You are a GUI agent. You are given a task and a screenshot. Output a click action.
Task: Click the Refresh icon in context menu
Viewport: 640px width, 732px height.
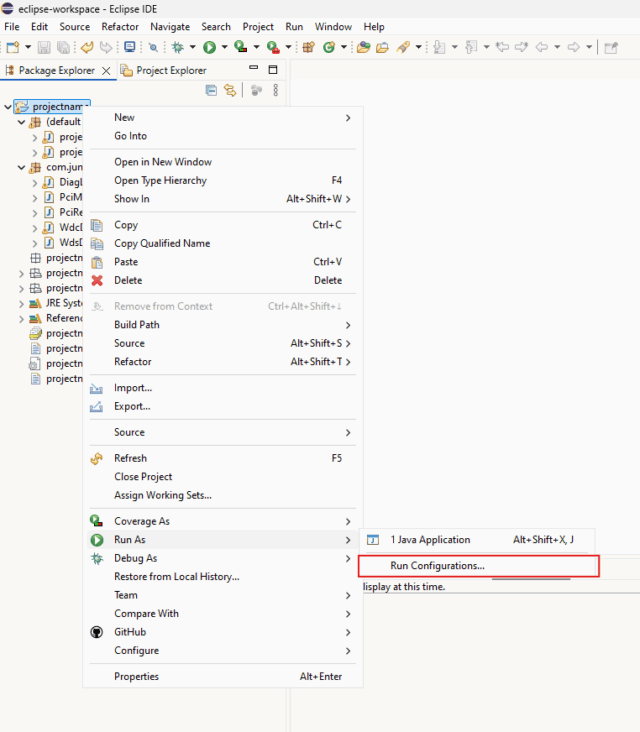tap(97, 458)
